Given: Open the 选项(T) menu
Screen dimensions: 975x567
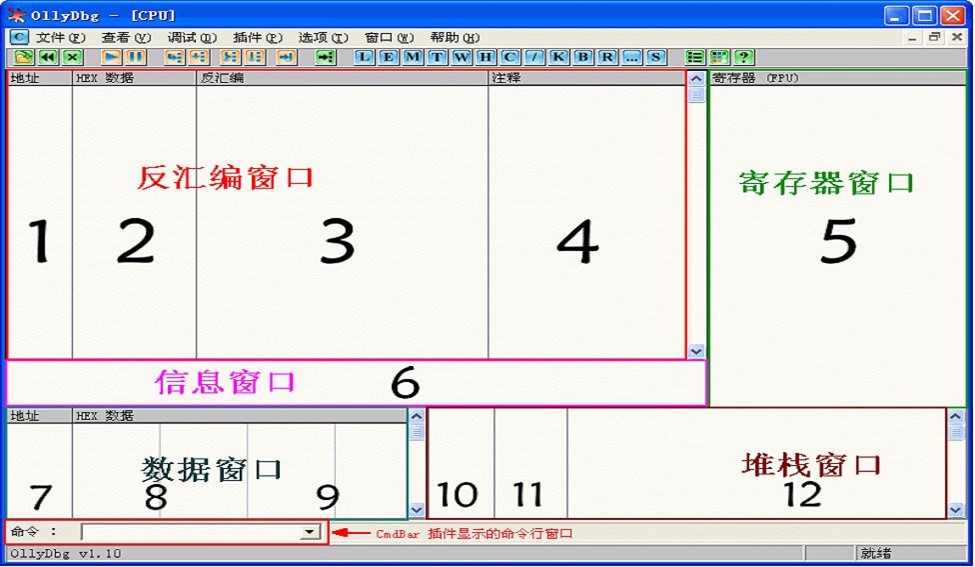Looking at the screenshot, I should (x=323, y=38).
